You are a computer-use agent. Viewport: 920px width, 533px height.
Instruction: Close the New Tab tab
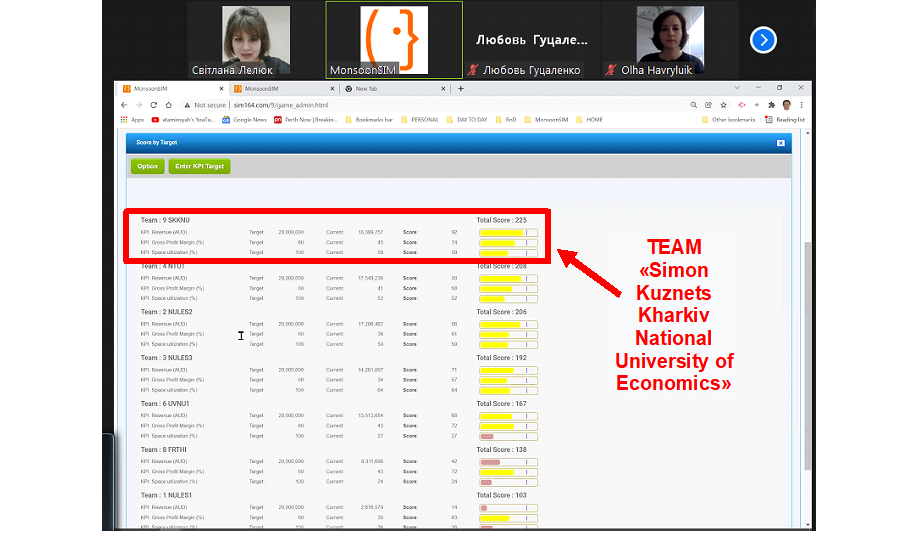click(x=443, y=89)
